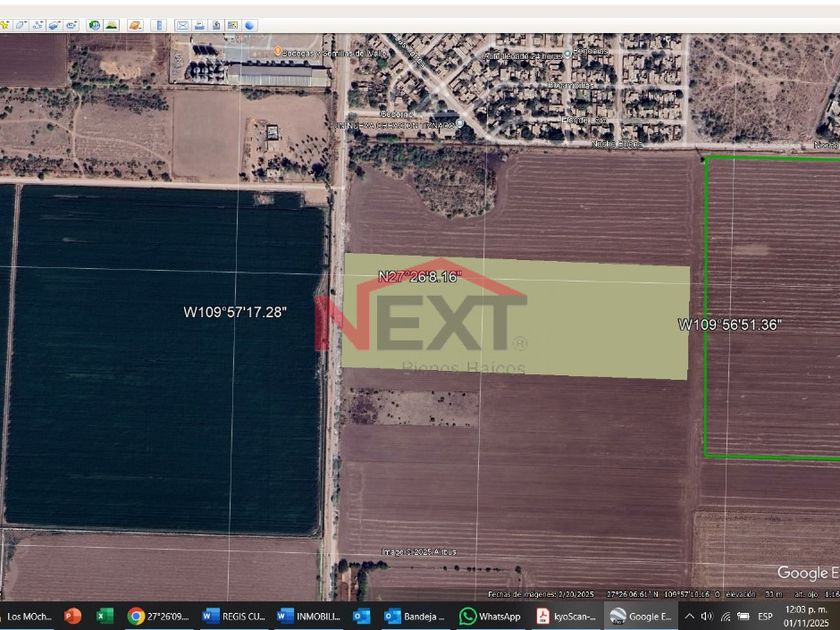
Task: Click the Bodegas y Semillas place marker
Action: pyautogui.click(x=278, y=51)
